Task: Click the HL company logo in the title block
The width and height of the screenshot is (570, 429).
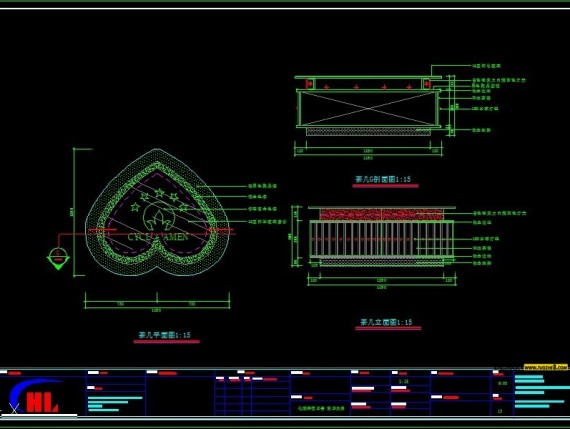Action: click(35, 396)
